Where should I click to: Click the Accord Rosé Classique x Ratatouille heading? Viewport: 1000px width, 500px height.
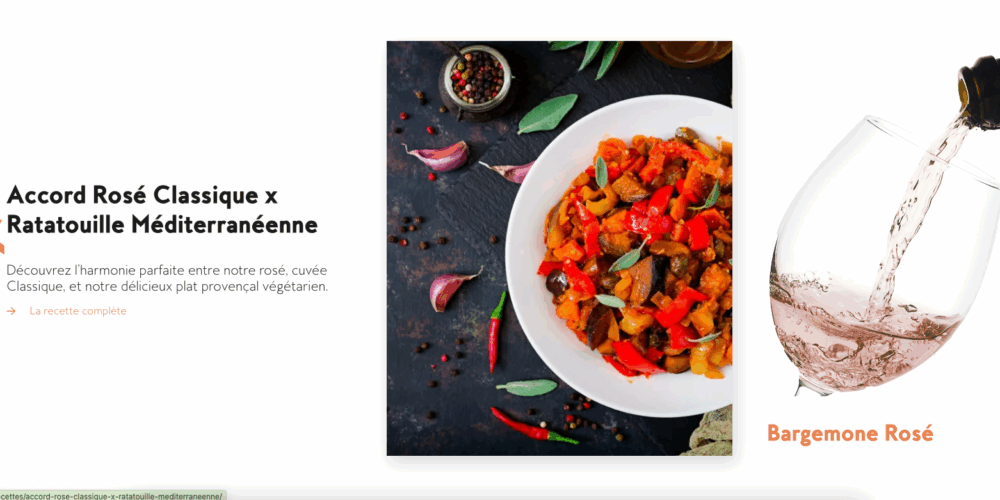click(x=162, y=210)
